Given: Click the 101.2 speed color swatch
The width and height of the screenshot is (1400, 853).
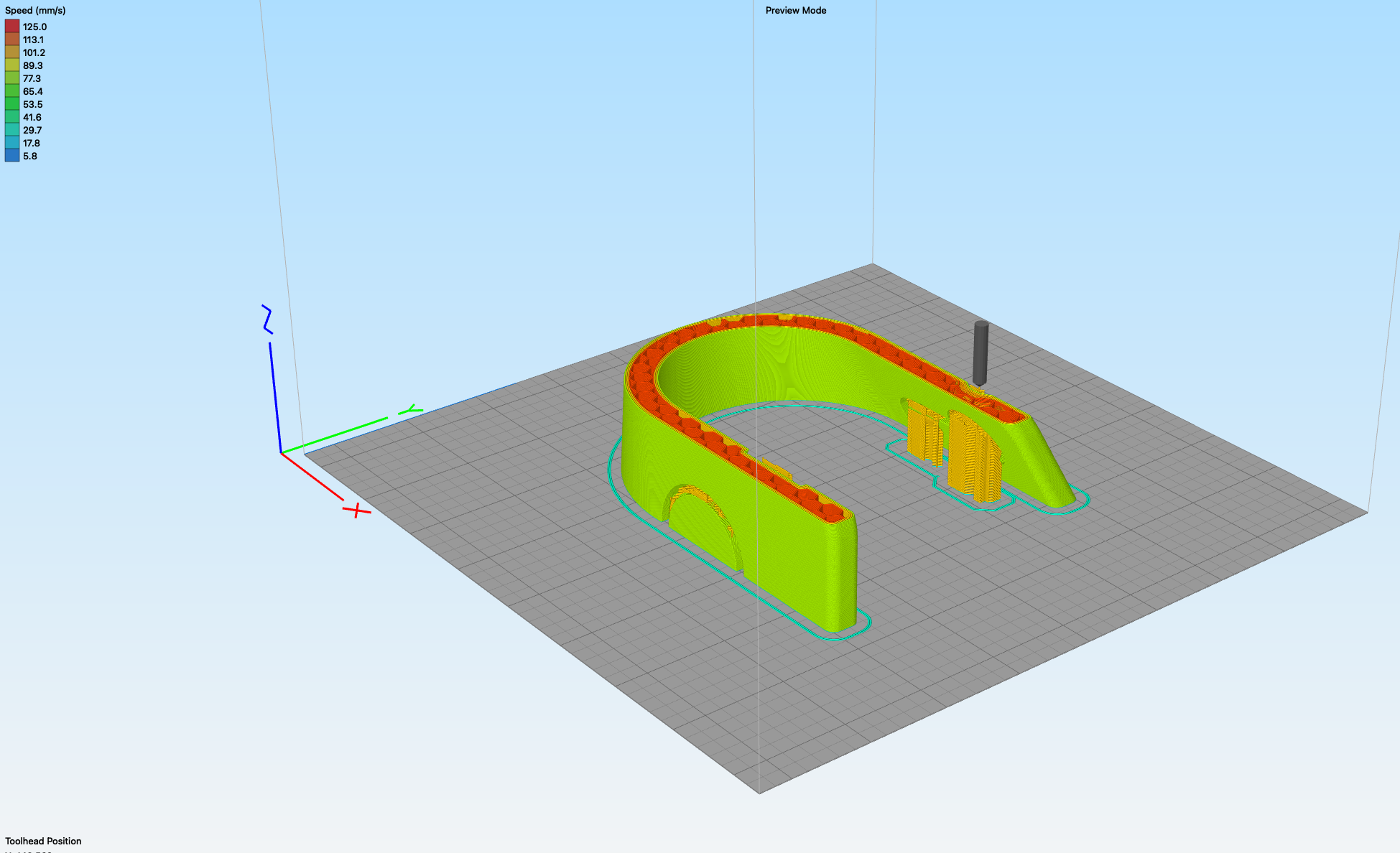Looking at the screenshot, I should pos(12,52).
